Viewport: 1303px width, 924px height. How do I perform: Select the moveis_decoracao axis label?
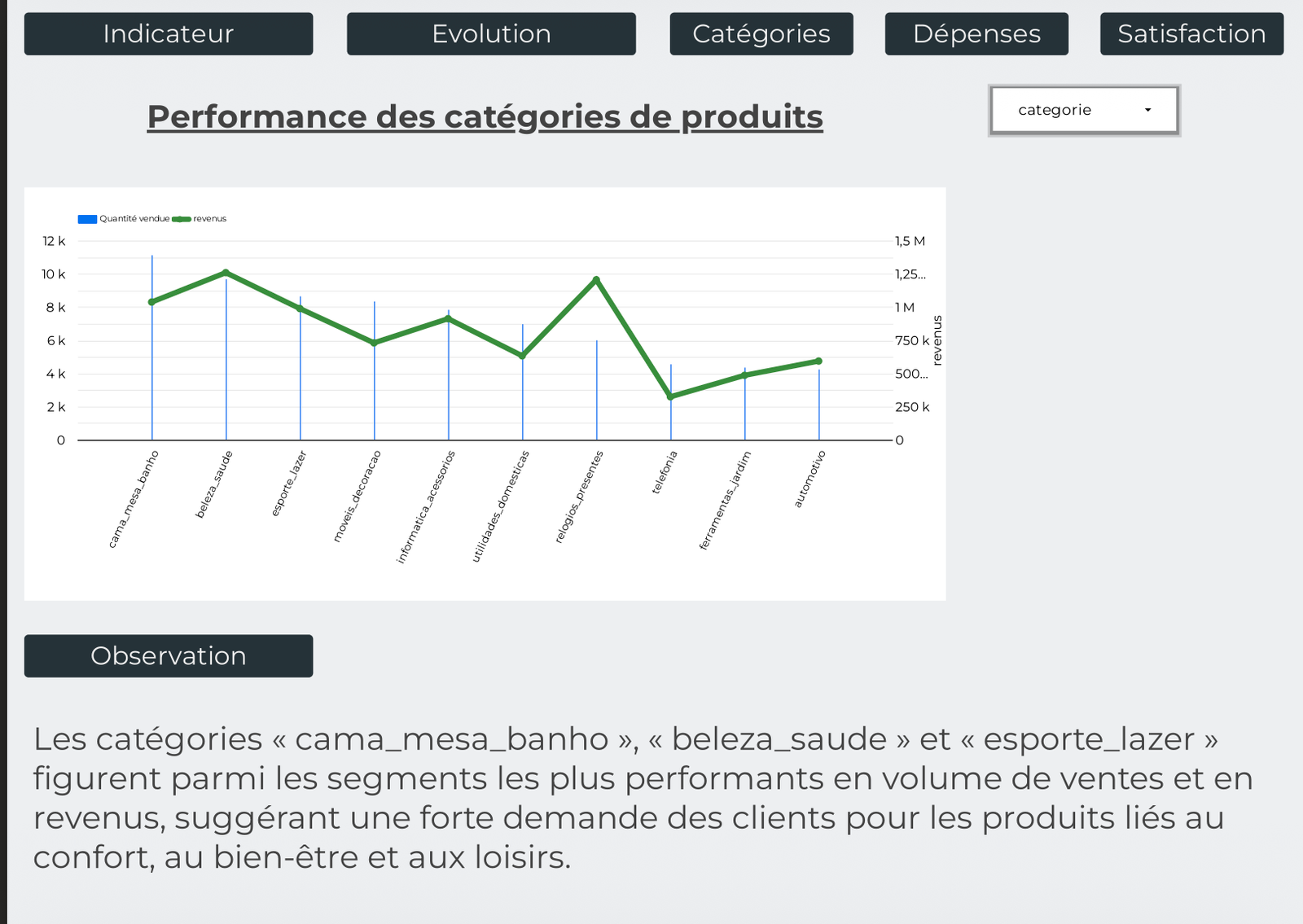(x=357, y=496)
